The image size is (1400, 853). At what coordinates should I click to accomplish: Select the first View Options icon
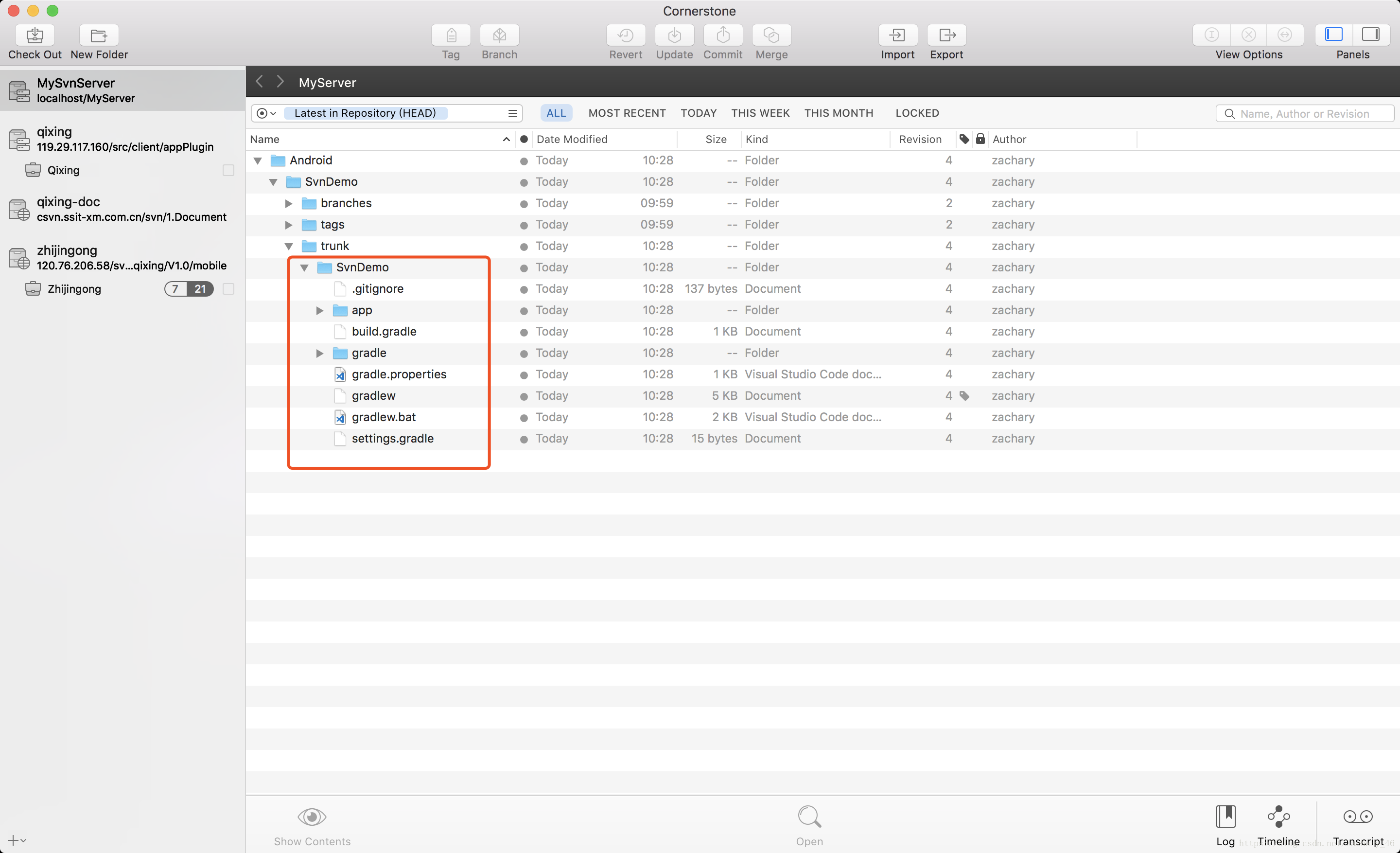pos(1211,35)
